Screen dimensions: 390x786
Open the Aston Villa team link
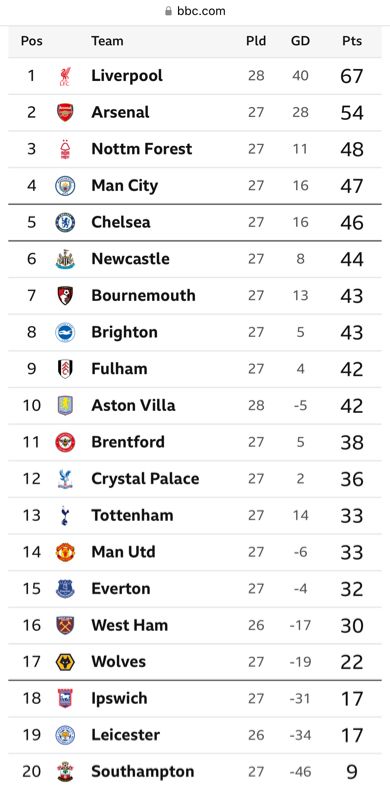click(133, 405)
